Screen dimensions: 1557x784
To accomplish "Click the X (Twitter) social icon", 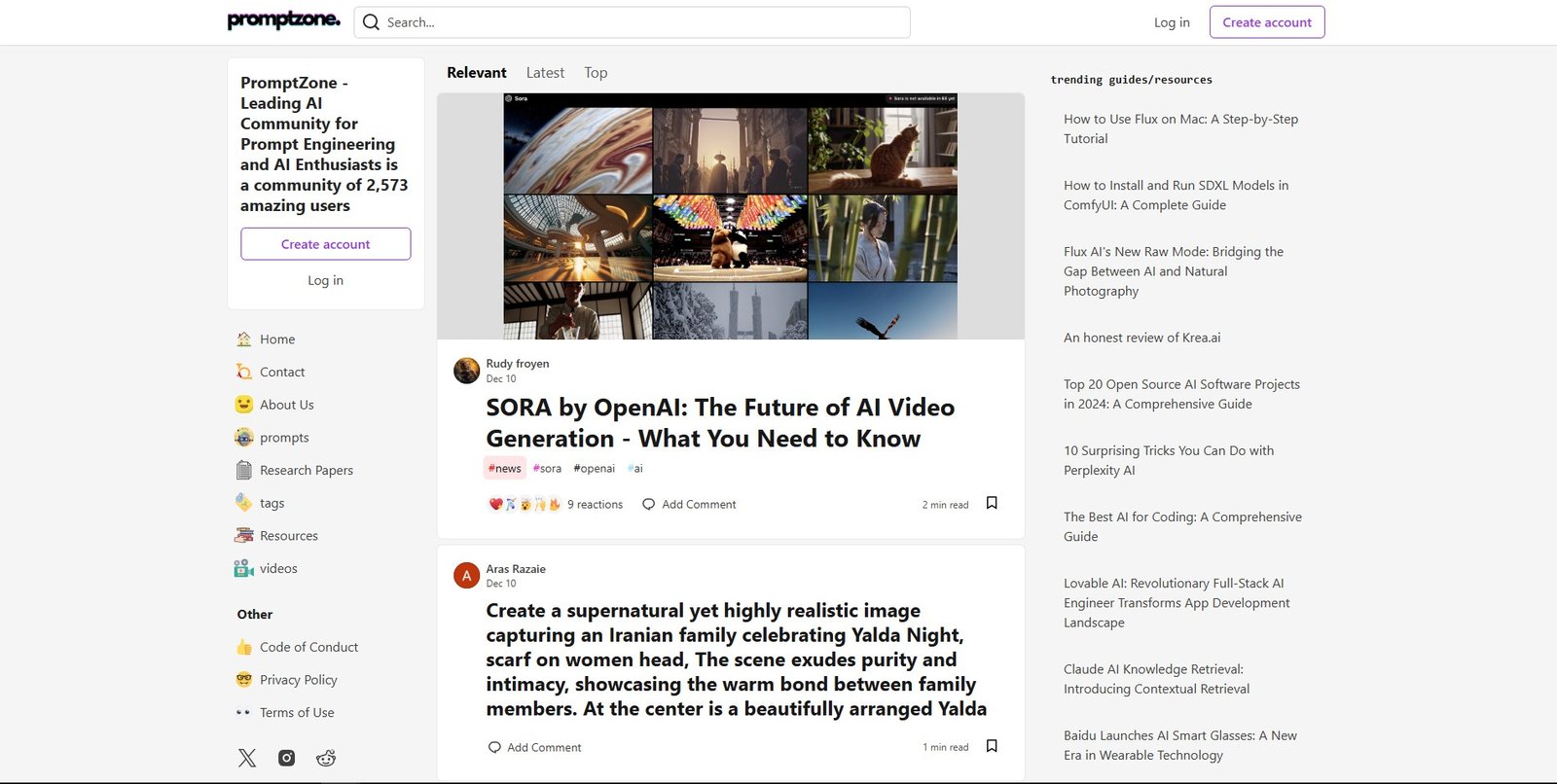I will tap(247, 758).
